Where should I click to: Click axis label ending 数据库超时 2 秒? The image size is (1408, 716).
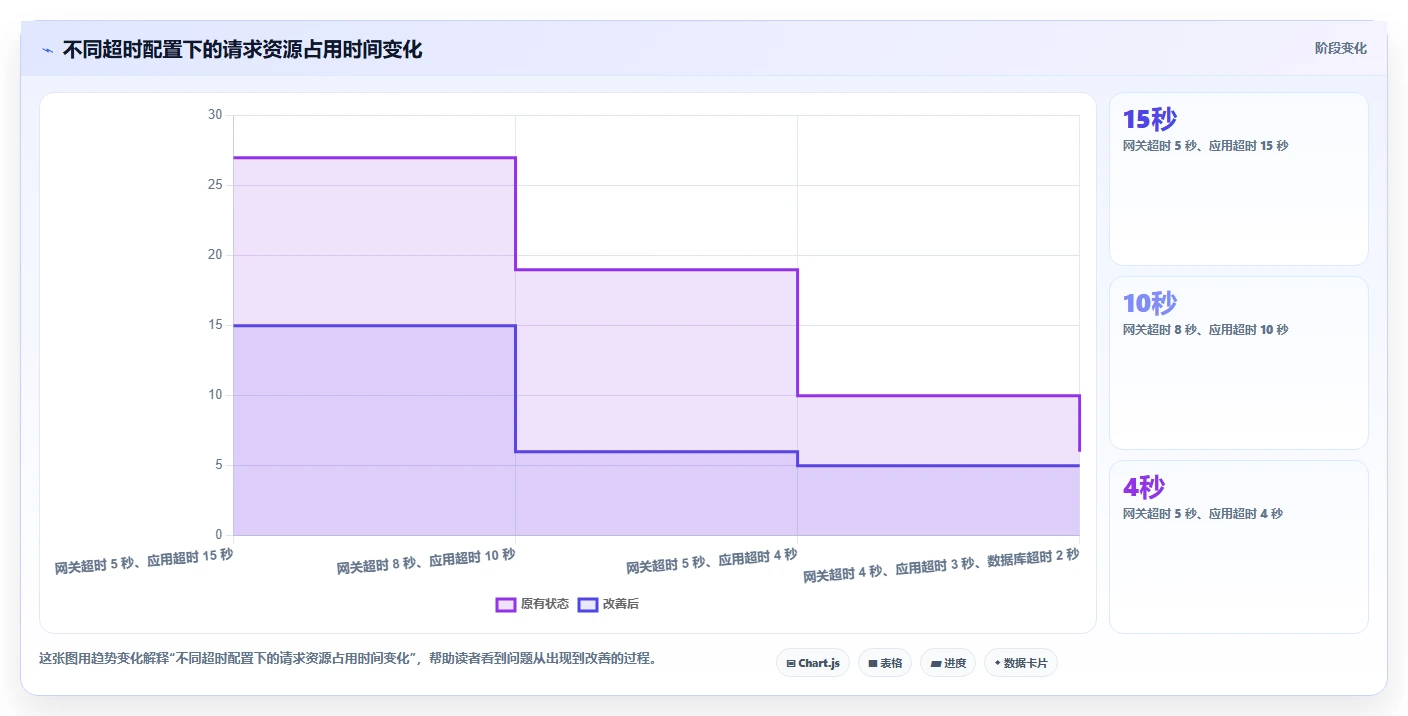(x=941, y=565)
